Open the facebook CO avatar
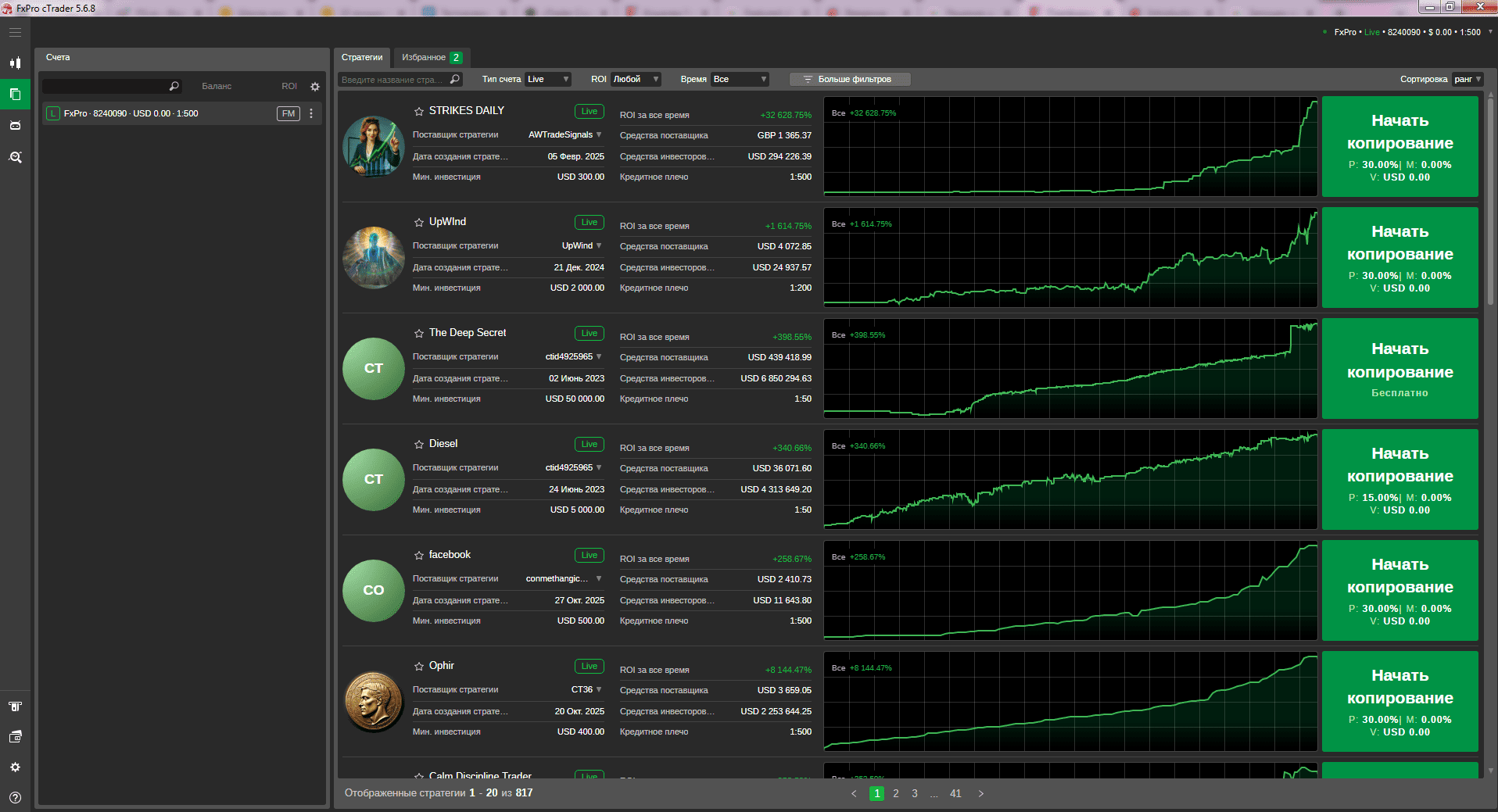The width and height of the screenshot is (1498, 812). (x=374, y=590)
